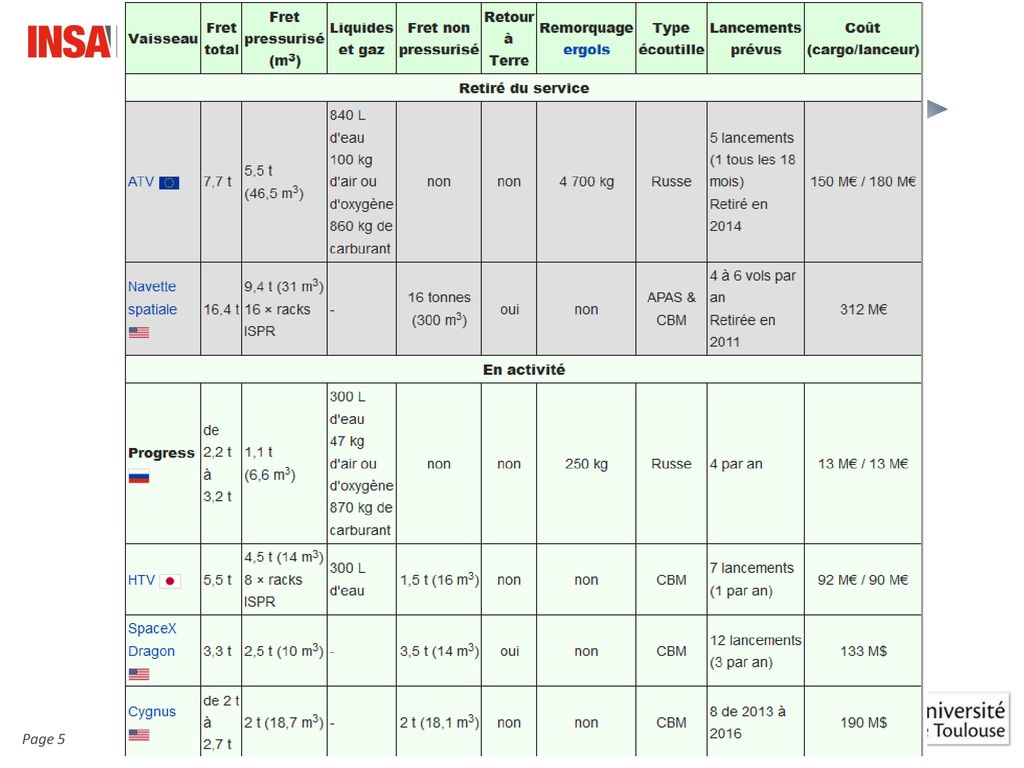Click the En activité section row
Image resolution: width=1024 pixels, height=768 pixels.
coord(524,370)
